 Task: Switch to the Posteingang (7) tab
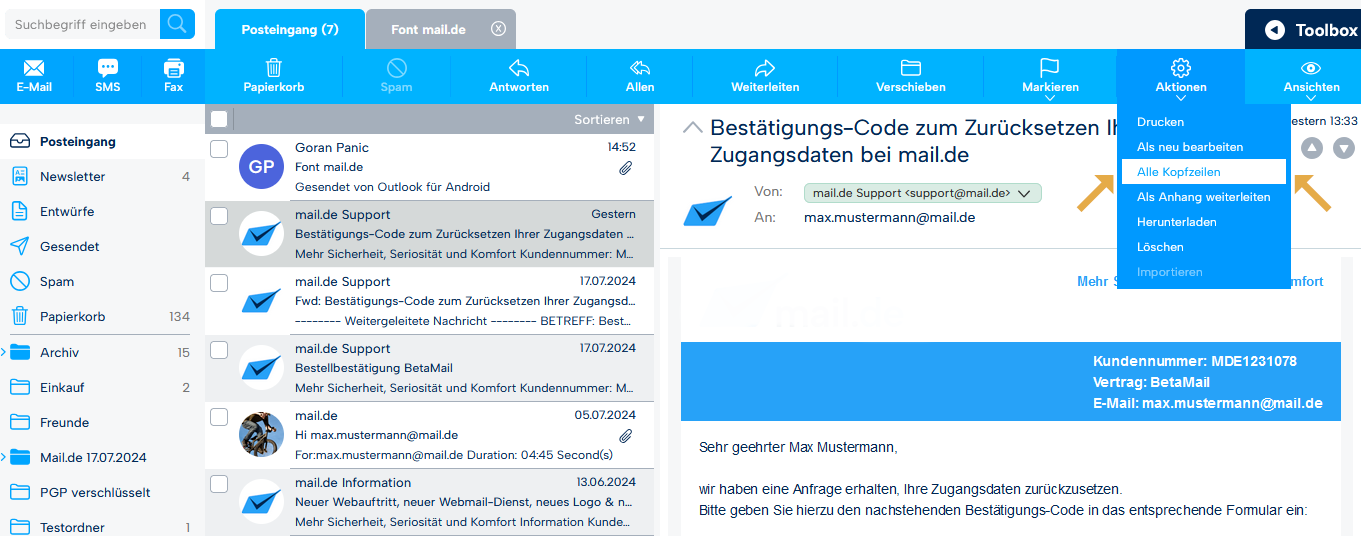pos(290,29)
